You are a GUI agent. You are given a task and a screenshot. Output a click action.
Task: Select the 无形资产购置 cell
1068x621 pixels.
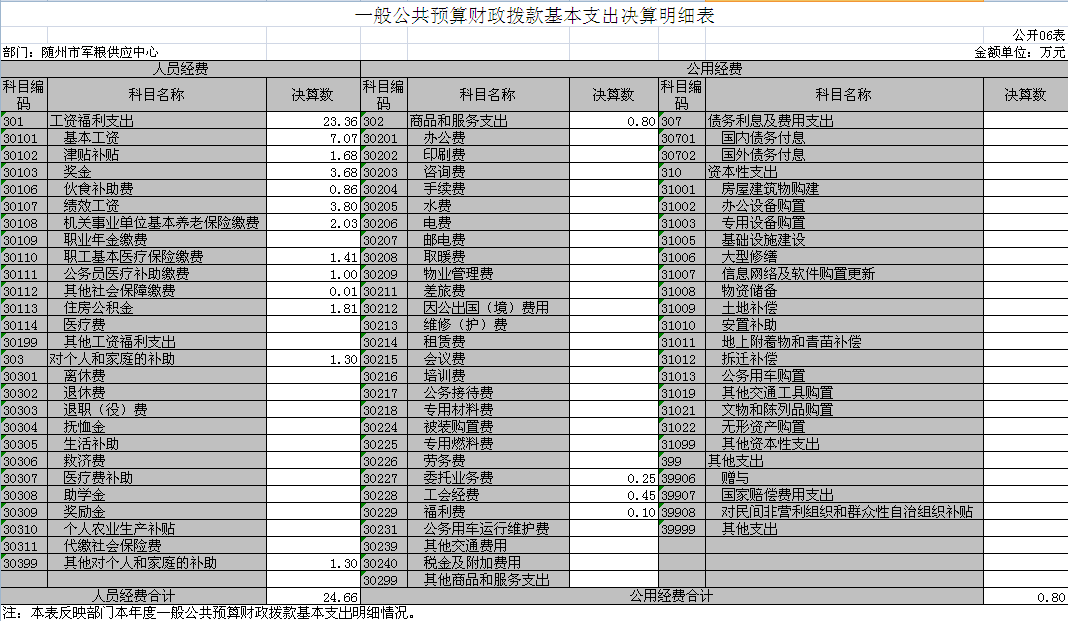[844, 428]
